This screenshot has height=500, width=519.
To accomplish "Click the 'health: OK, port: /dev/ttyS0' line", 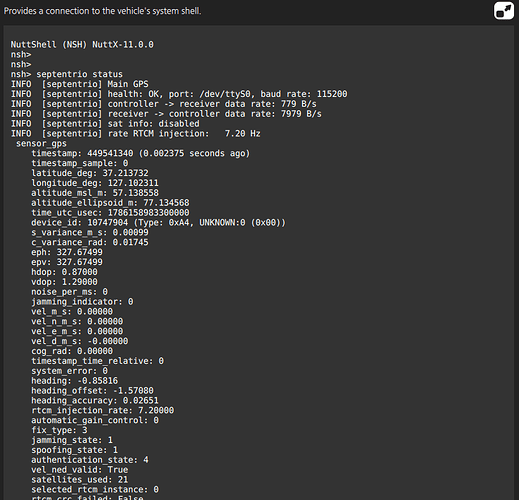I will click(179, 94).
